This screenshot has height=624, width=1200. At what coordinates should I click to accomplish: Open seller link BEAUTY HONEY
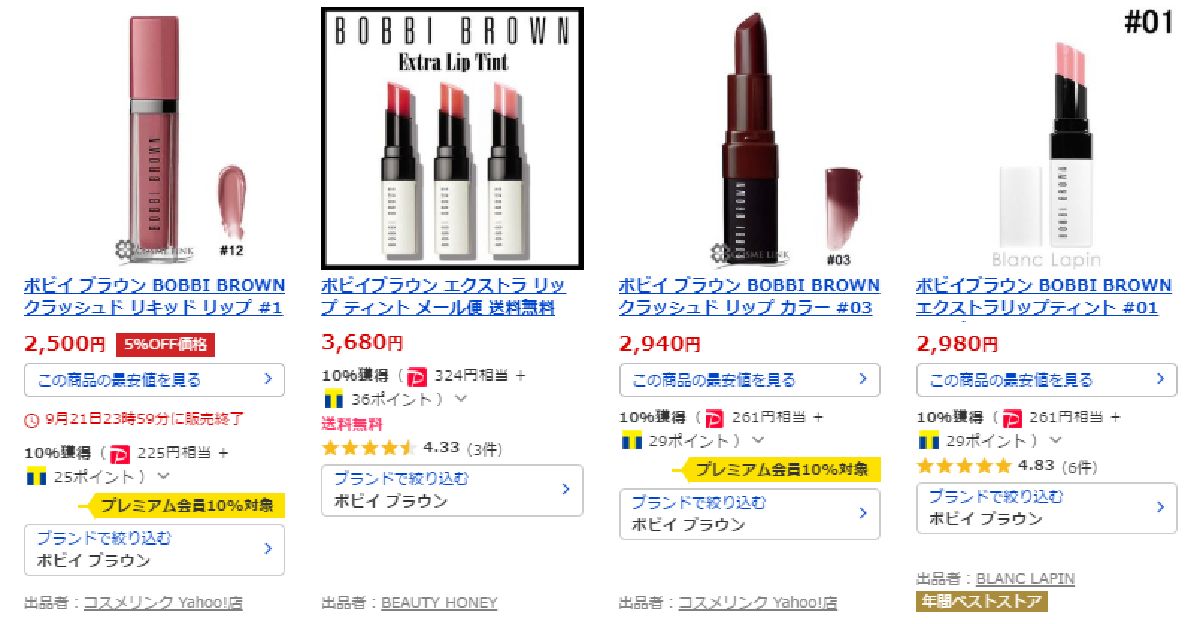[439, 603]
